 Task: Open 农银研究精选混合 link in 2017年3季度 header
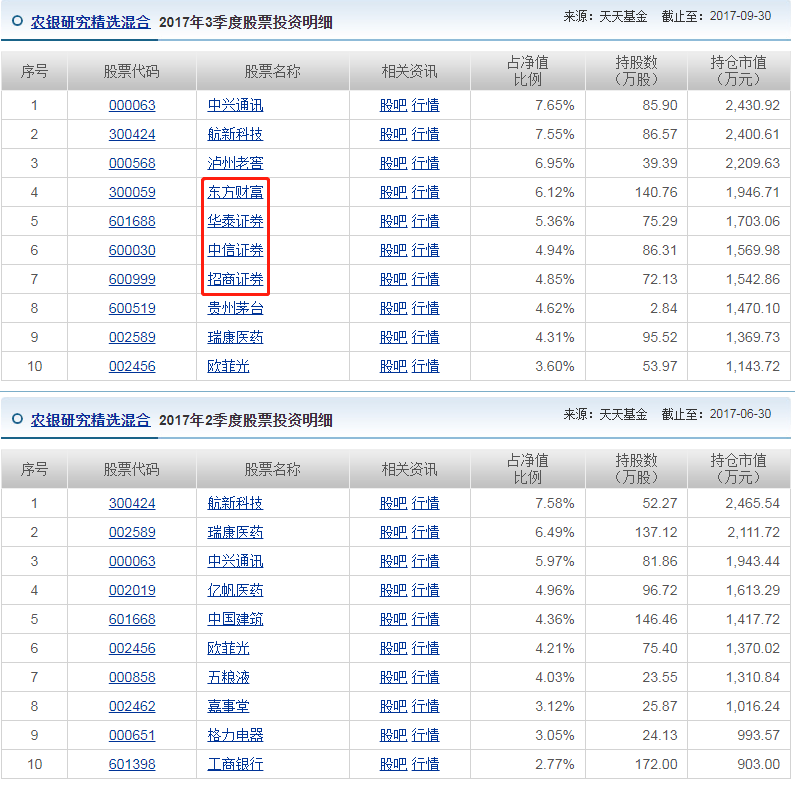[90, 22]
